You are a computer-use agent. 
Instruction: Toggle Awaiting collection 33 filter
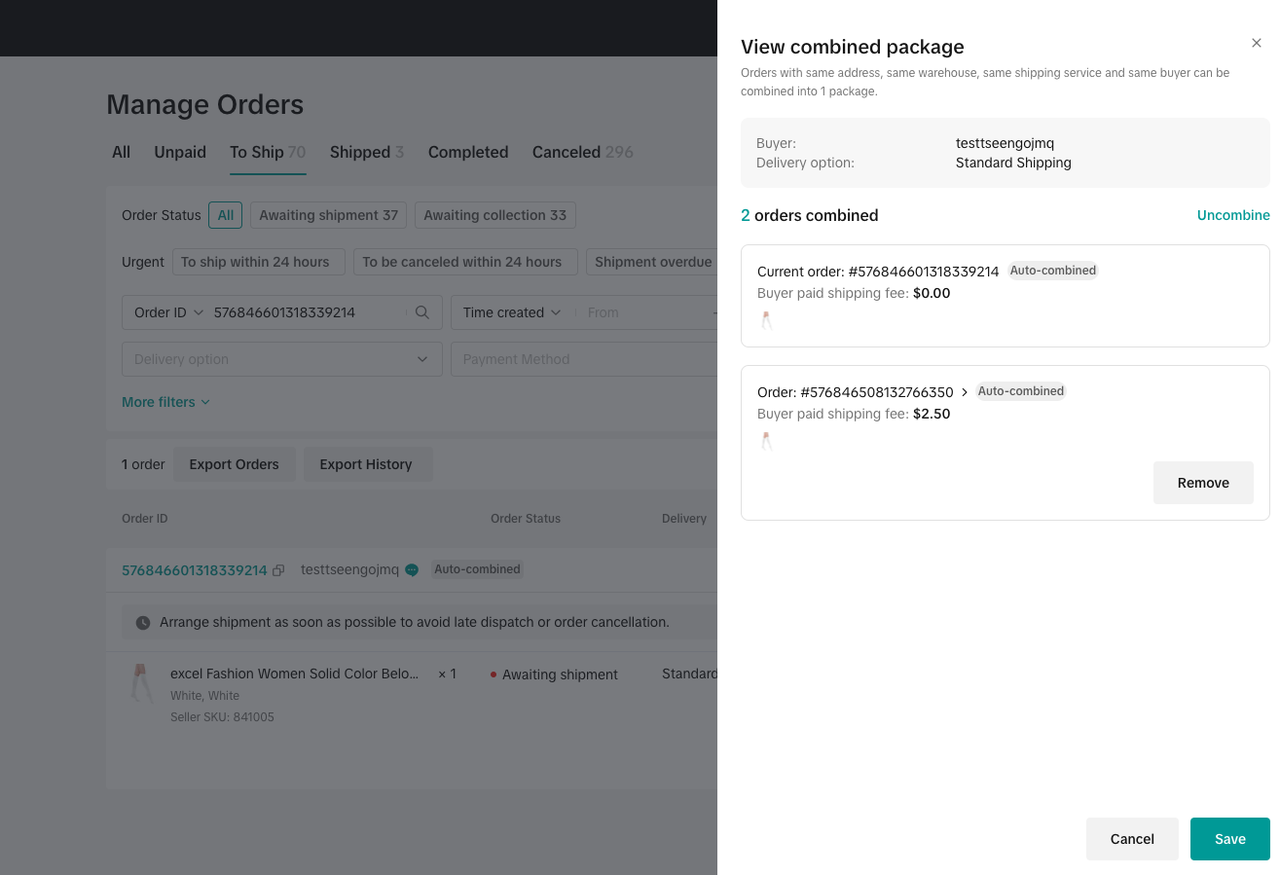(494, 215)
